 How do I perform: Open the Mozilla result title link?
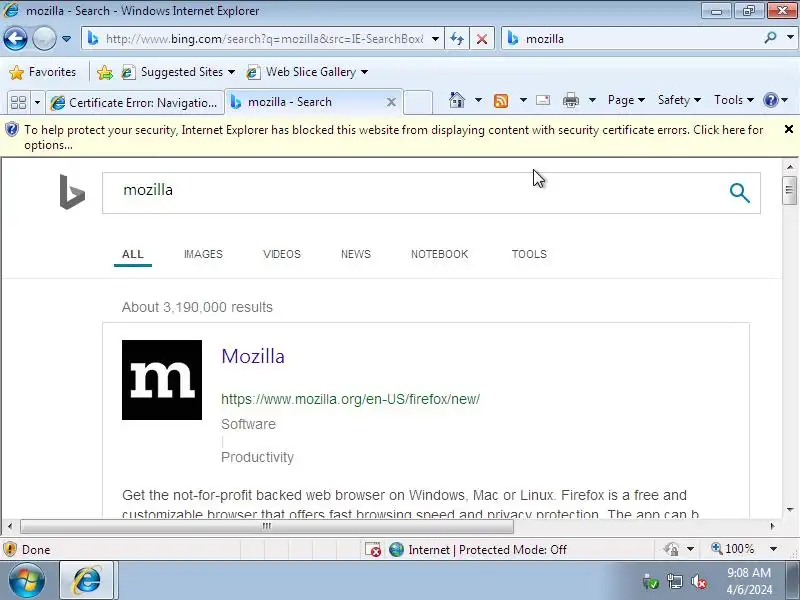(x=253, y=356)
